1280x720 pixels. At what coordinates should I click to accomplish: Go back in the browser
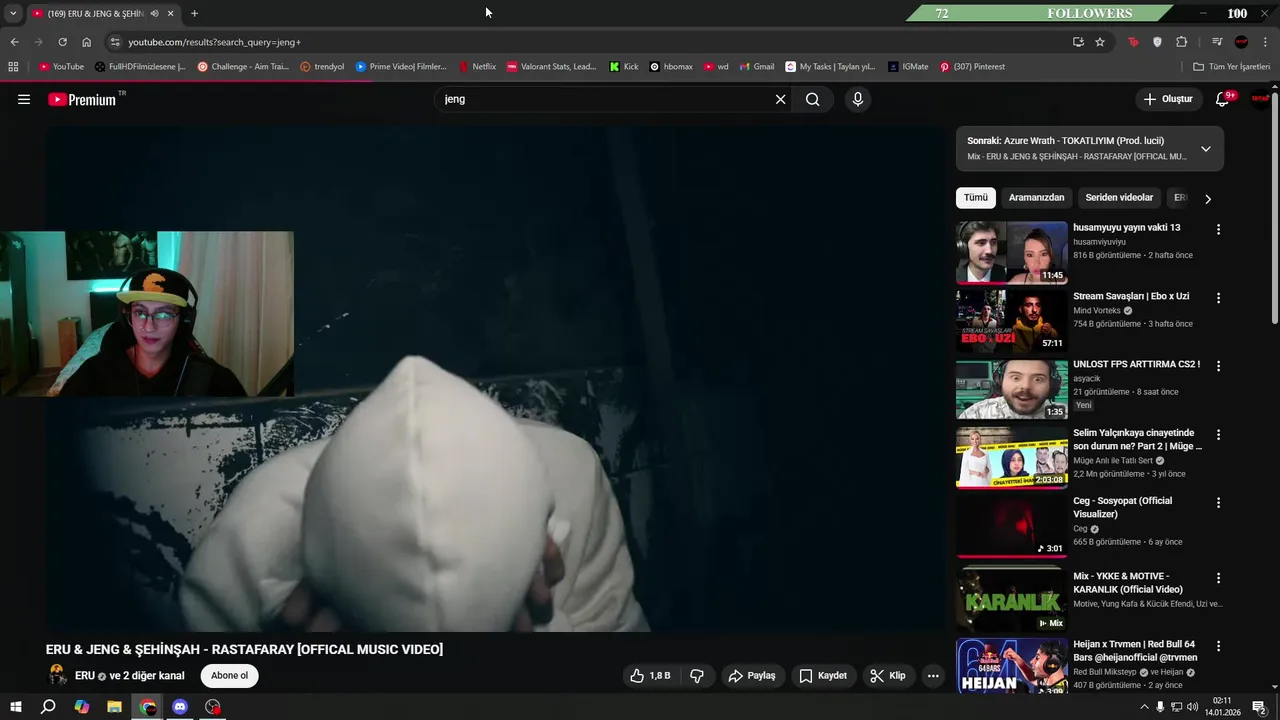coord(14,42)
